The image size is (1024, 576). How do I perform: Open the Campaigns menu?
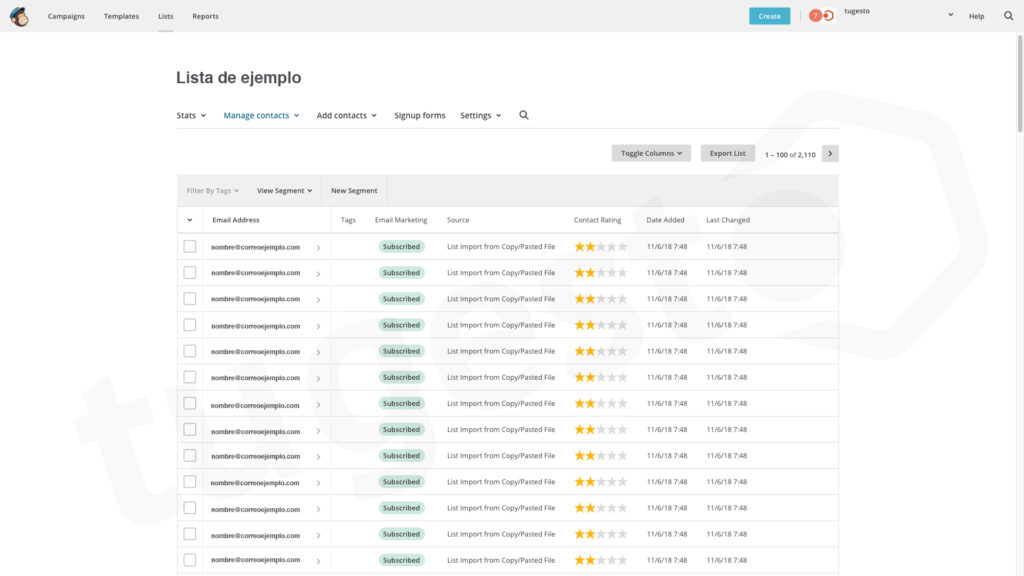[66, 16]
